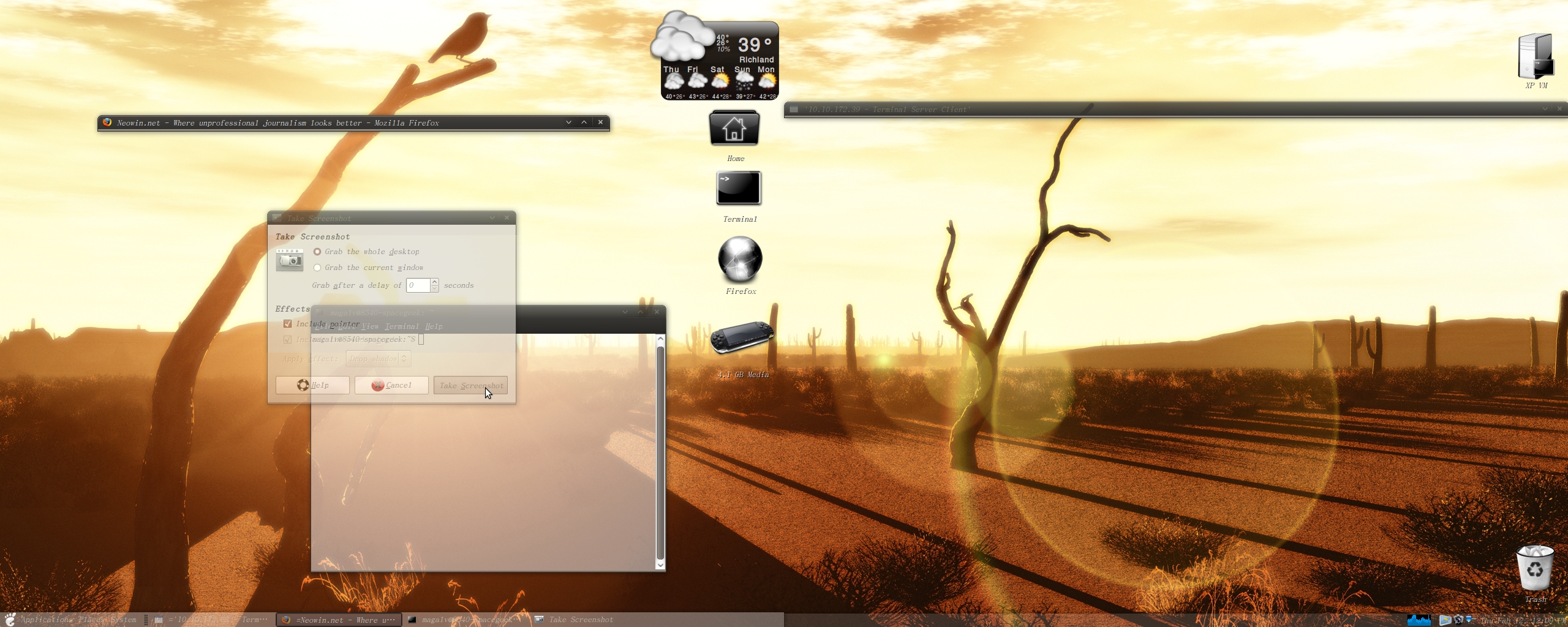Switch to Neowin.net Firefox taskbar button
This screenshot has width=1568, height=627.
(339, 620)
